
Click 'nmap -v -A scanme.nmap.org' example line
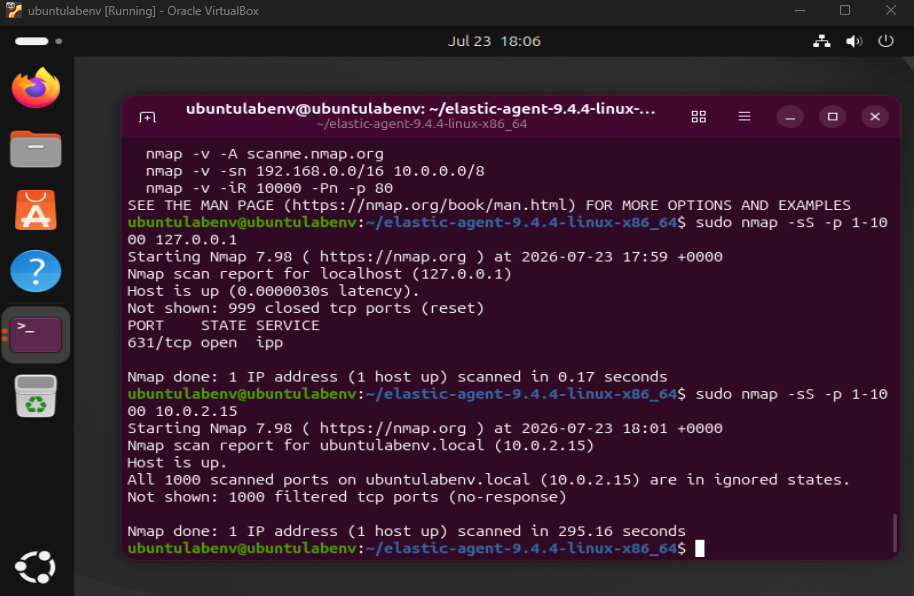tap(265, 154)
